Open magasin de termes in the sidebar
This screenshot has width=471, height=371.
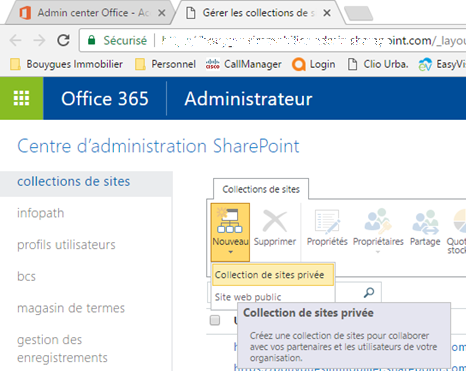71,308
